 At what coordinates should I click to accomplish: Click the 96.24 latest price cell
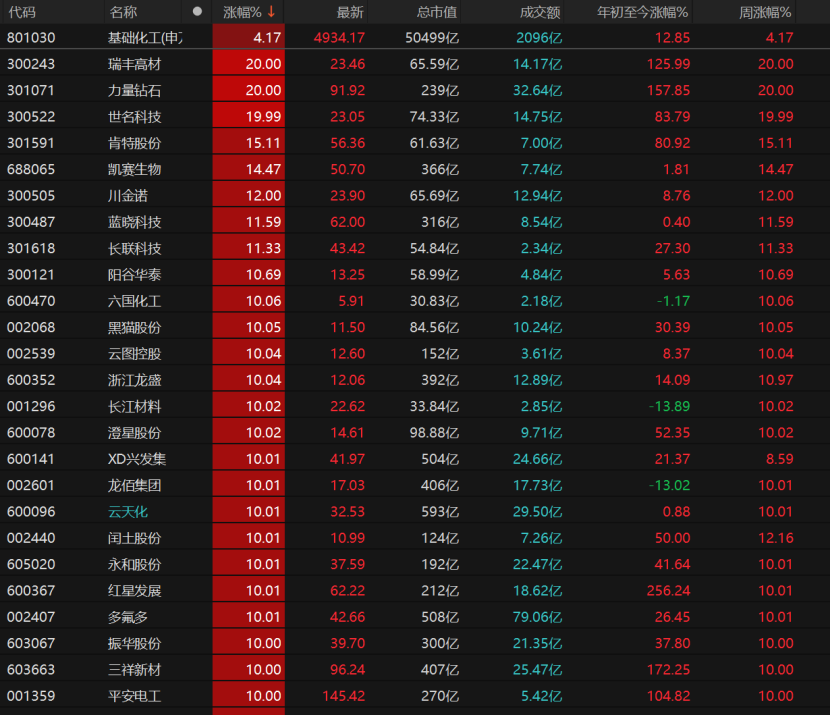pos(347,670)
